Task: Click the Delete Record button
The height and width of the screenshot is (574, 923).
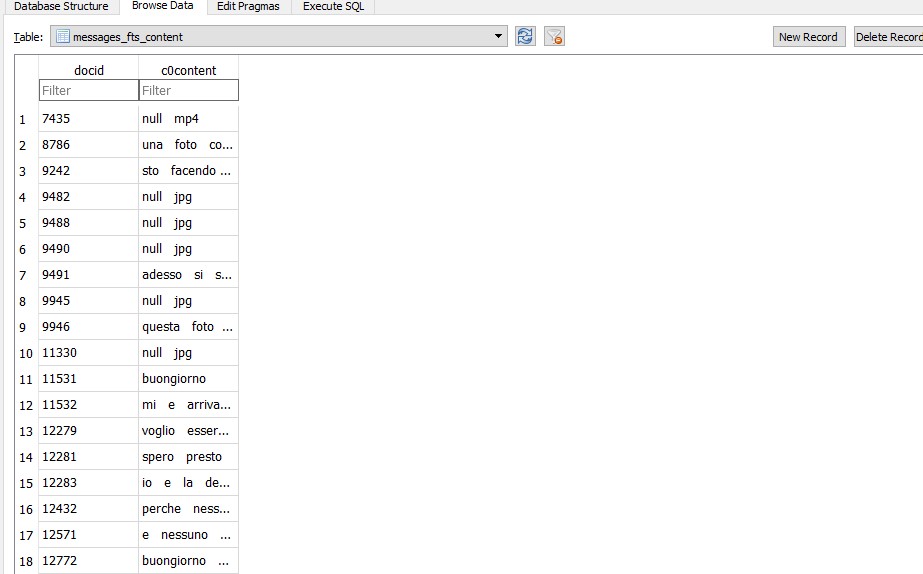Action: [888, 37]
